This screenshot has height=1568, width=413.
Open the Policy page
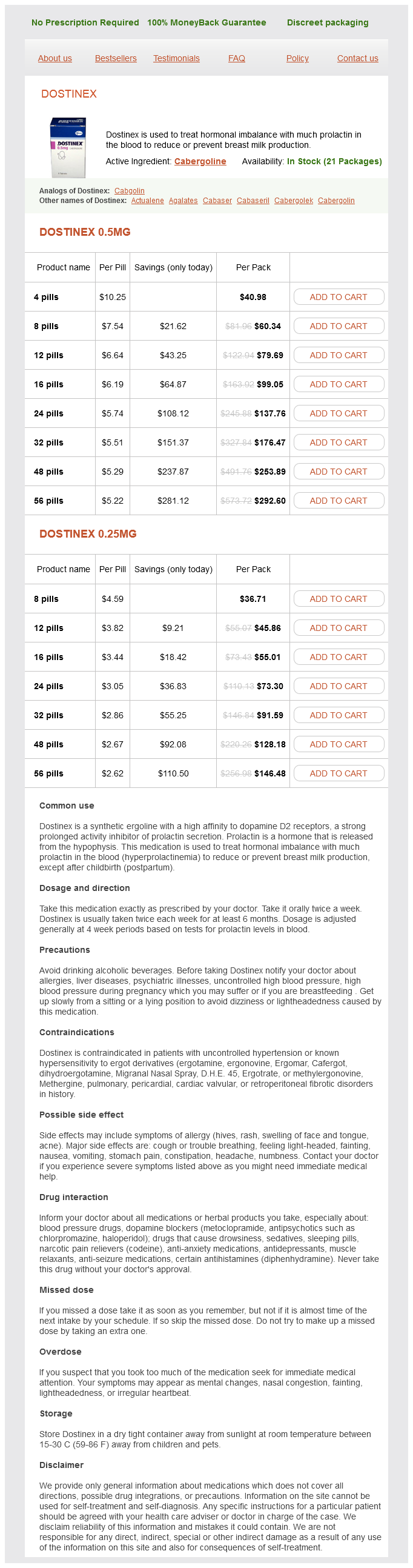pos(297,58)
